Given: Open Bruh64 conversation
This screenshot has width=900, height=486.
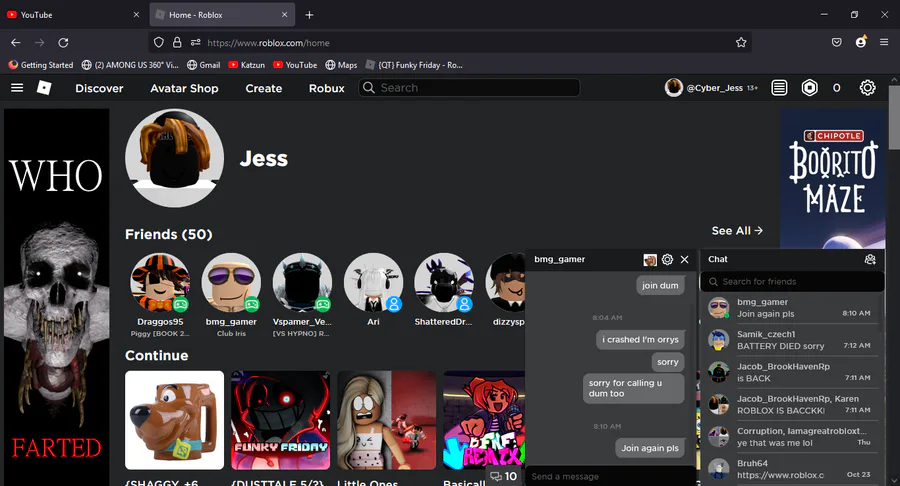Looking at the screenshot, I should click(790, 469).
